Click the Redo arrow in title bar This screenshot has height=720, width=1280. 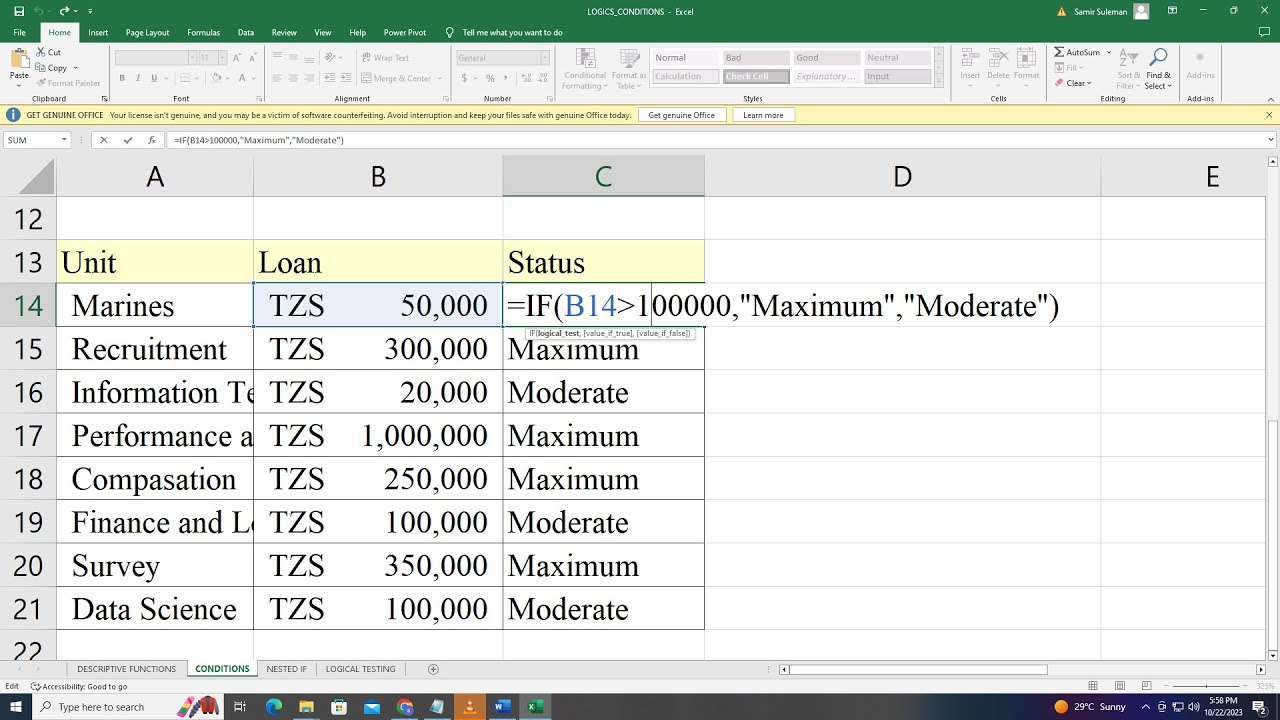[64, 11]
